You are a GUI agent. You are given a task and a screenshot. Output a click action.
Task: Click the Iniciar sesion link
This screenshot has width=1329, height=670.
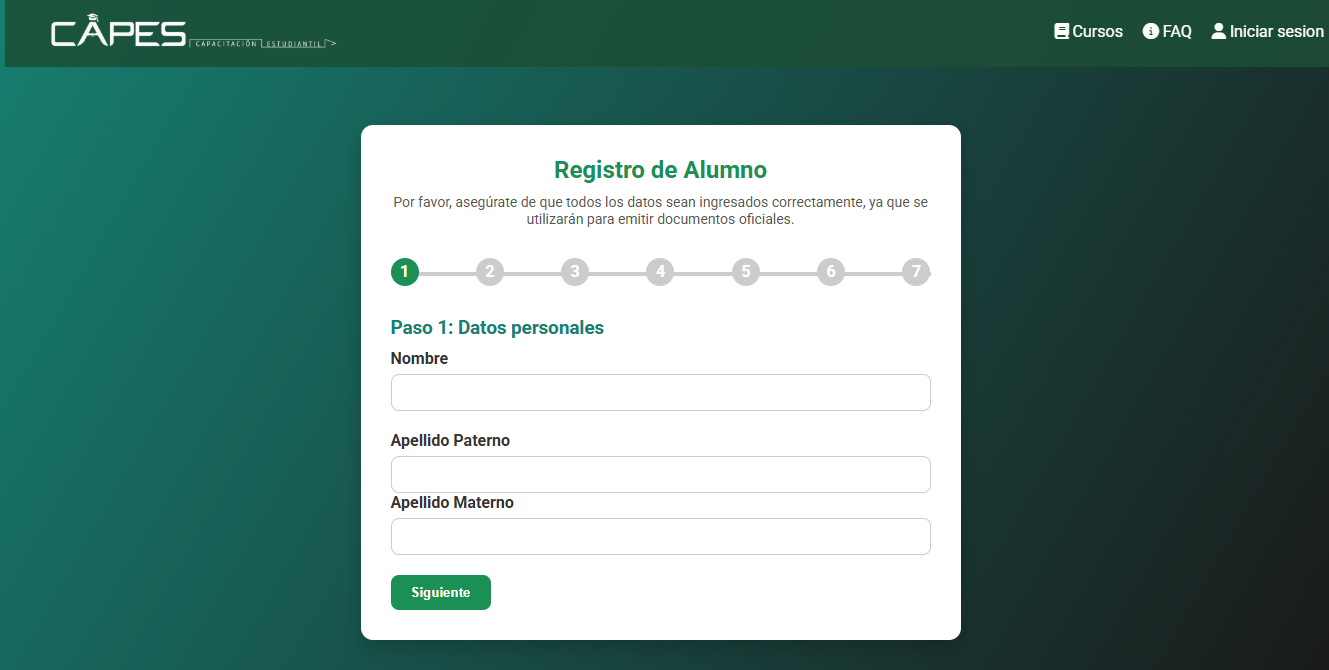[x=1275, y=31]
